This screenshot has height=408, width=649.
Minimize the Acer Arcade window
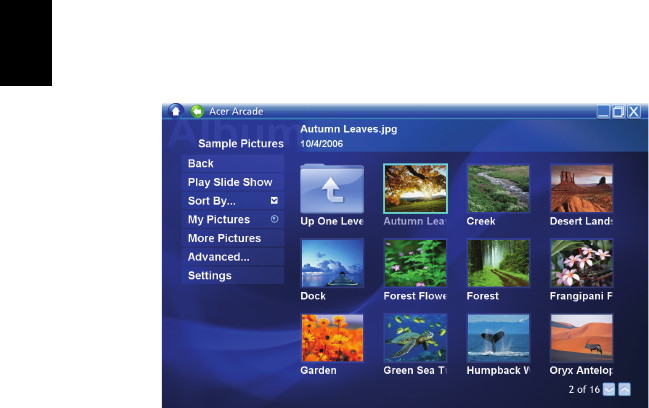[603, 111]
